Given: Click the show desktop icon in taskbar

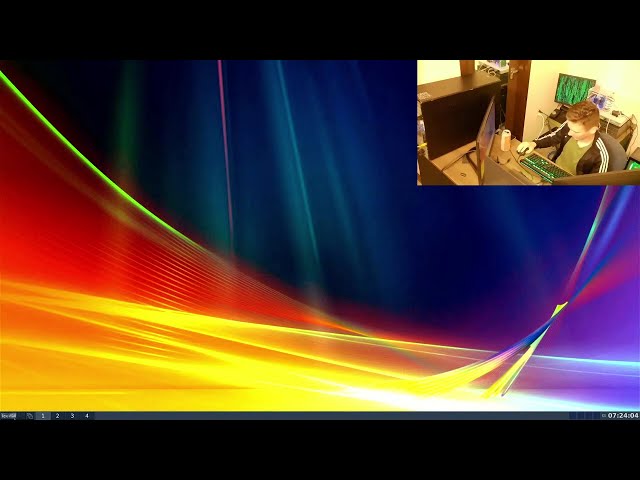Looking at the screenshot, I should click(x=30, y=416).
